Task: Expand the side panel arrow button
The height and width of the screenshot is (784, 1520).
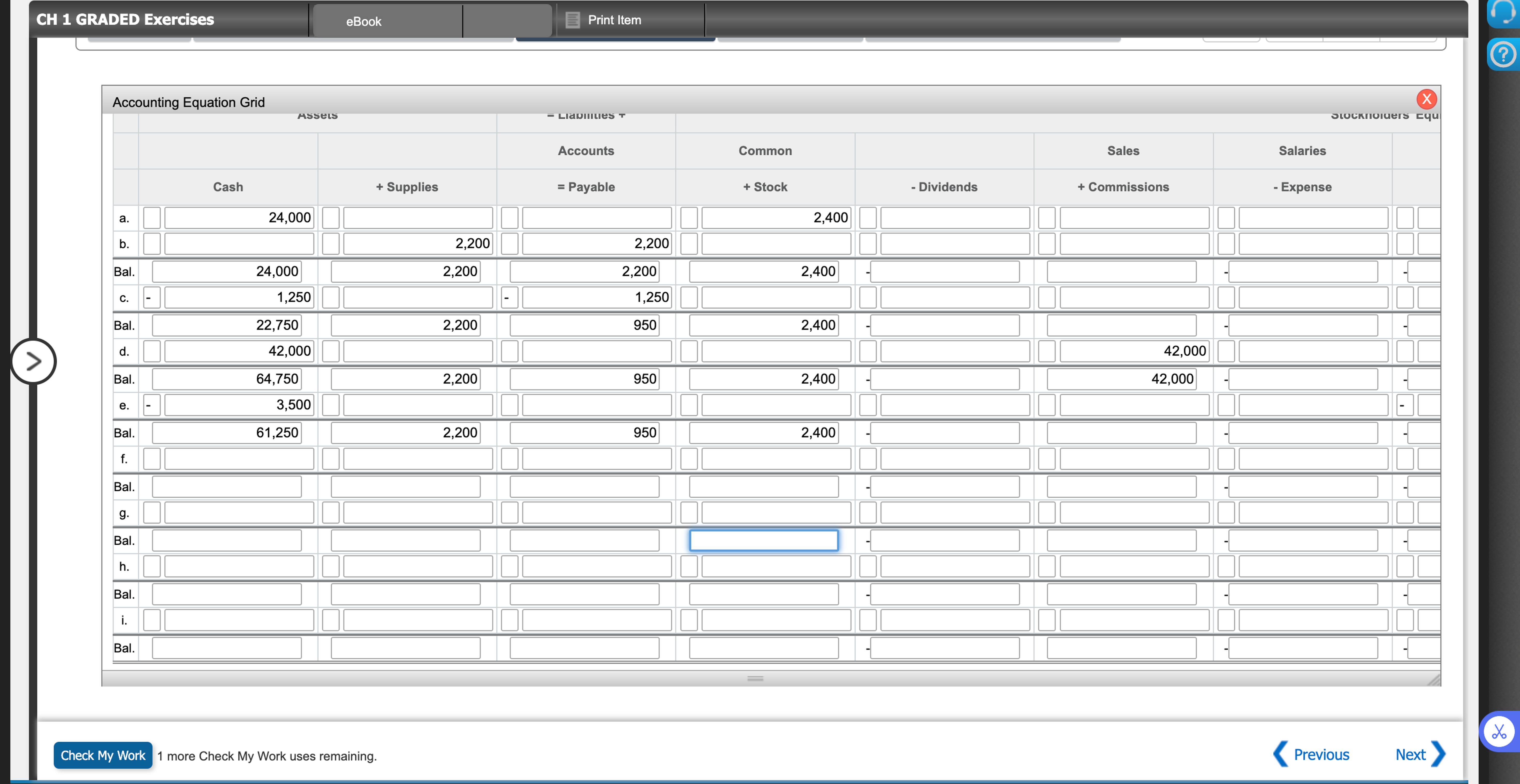Action: click(34, 361)
